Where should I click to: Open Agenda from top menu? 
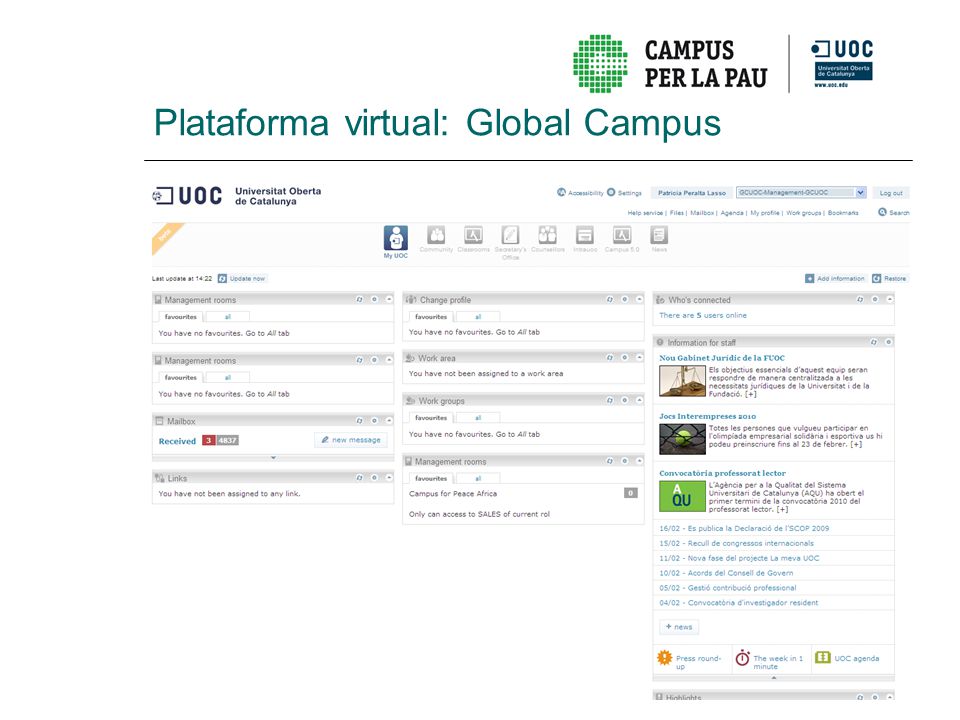[x=732, y=213]
